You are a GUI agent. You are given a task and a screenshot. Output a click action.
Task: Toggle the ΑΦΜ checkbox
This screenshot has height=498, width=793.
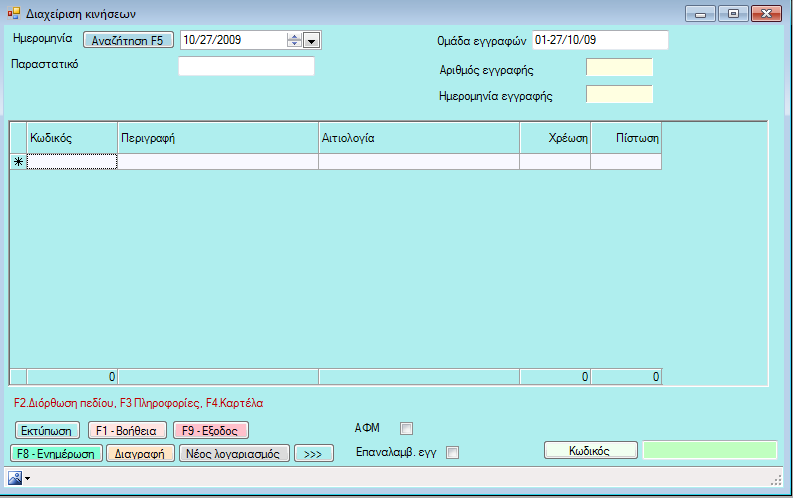[406, 429]
